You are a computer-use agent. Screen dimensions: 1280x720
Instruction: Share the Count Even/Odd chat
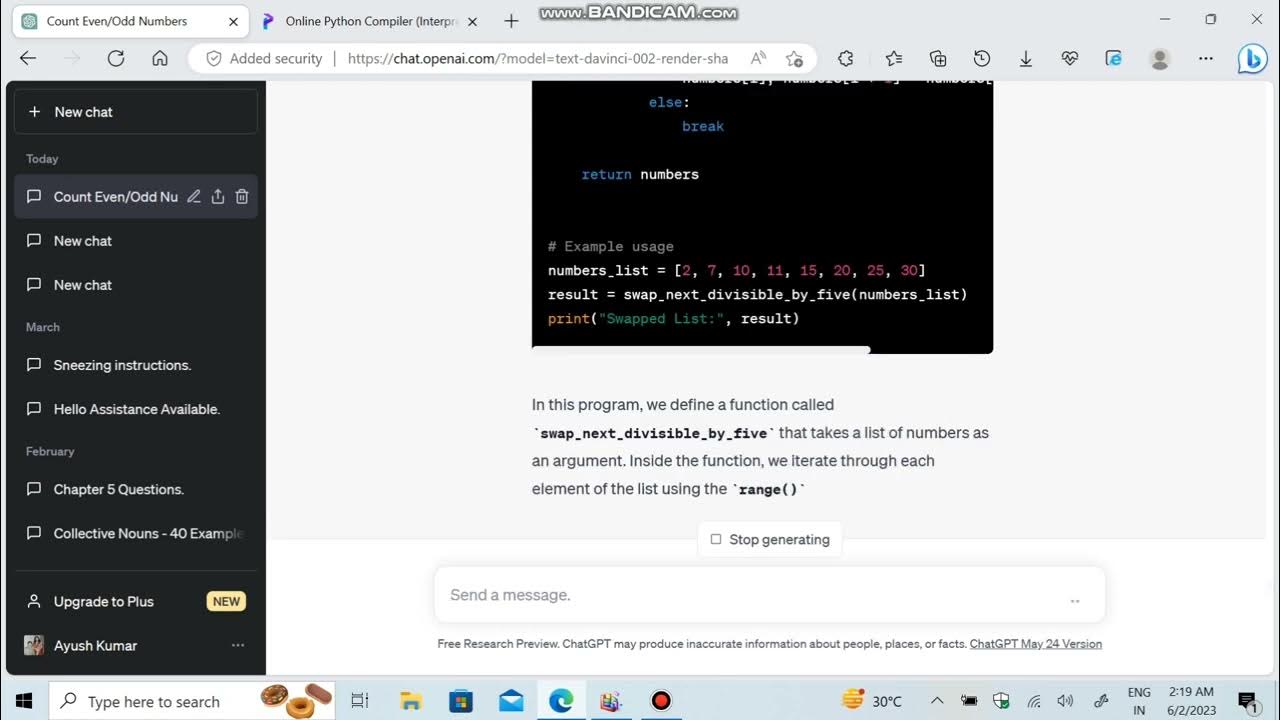coord(218,197)
